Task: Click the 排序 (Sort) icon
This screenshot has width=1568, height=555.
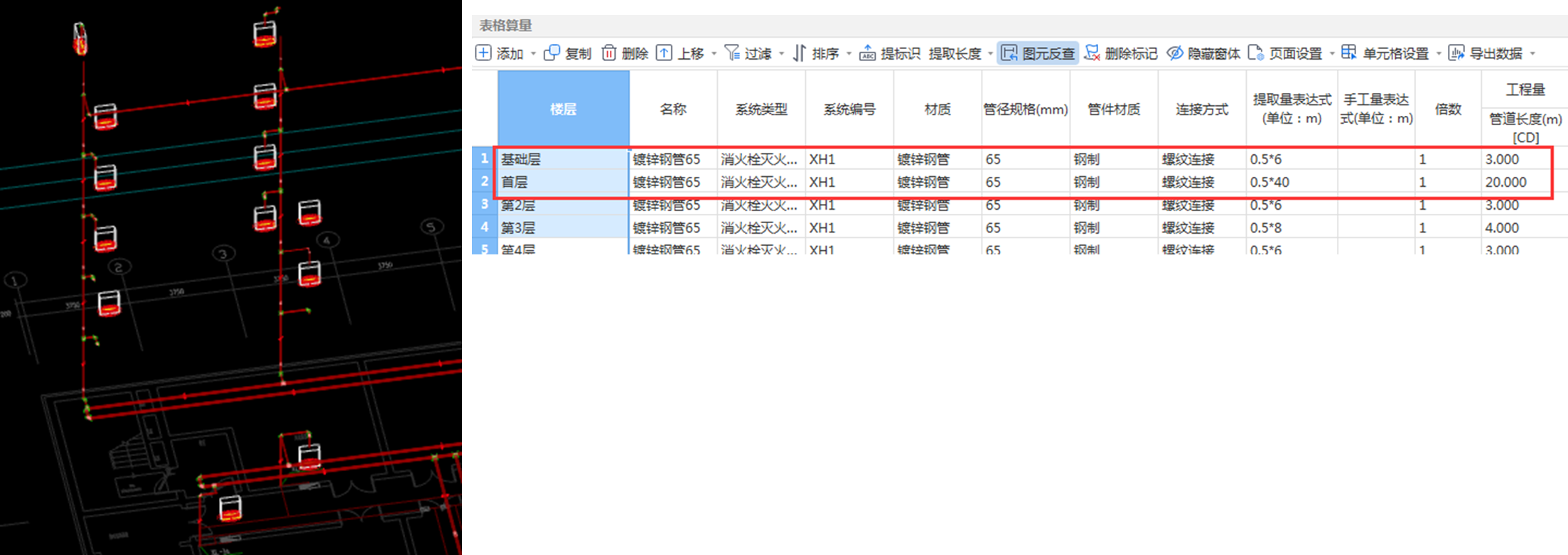Action: coord(800,53)
